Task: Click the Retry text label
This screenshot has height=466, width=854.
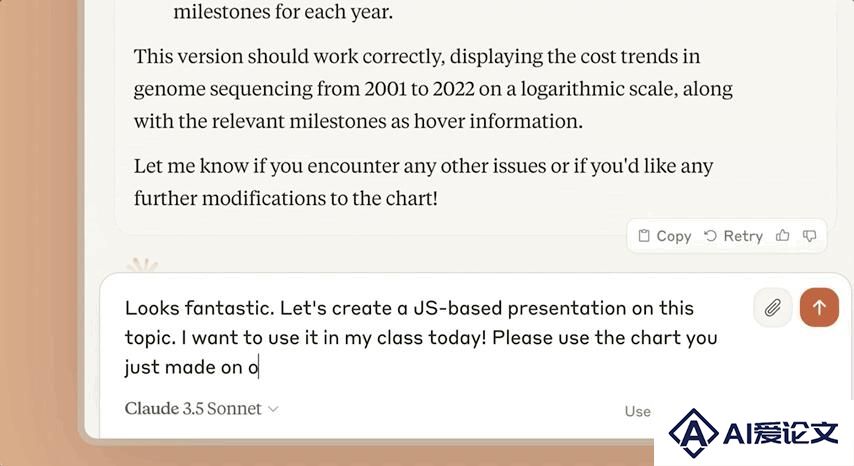Action: (743, 236)
